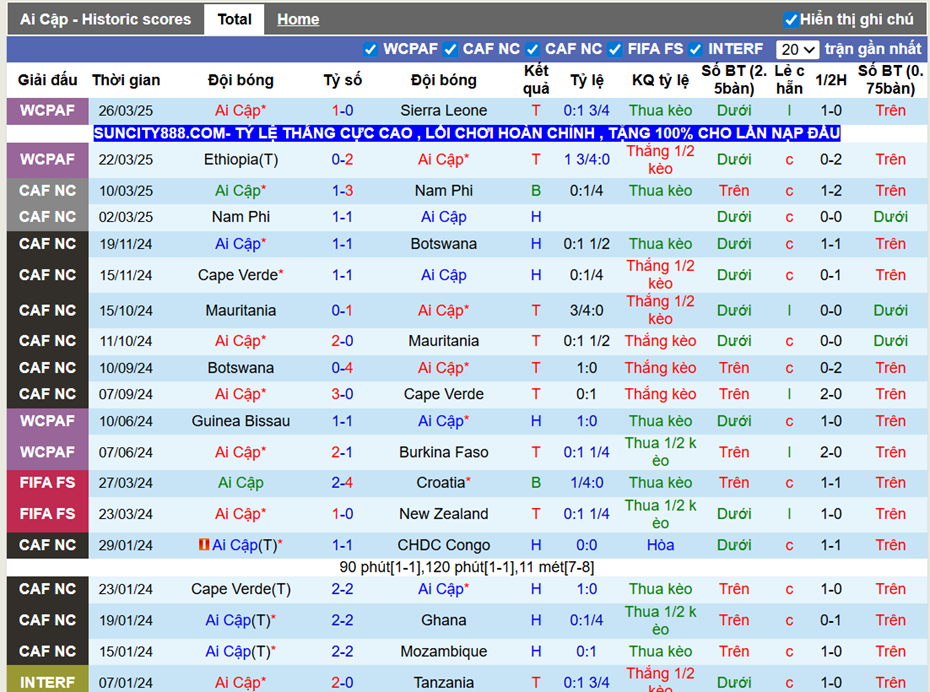930x692 pixels.
Task: Click FIFA FS label on 27/03/24 row
Action: pyautogui.click(x=47, y=483)
